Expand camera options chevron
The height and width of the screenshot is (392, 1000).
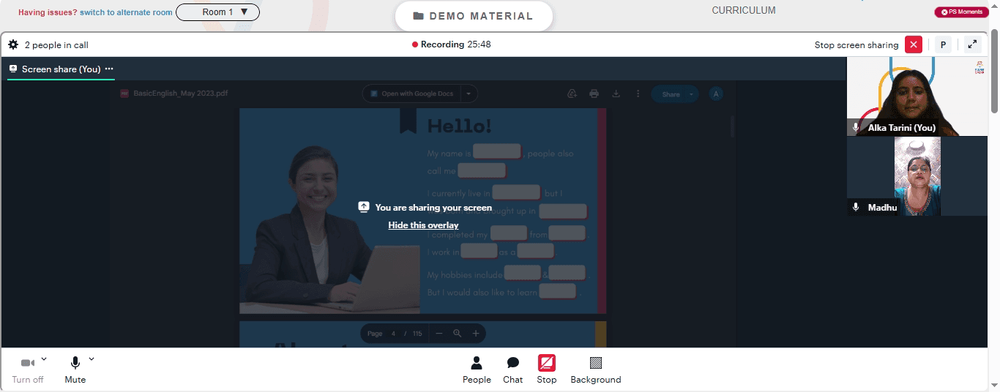(44, 359)
